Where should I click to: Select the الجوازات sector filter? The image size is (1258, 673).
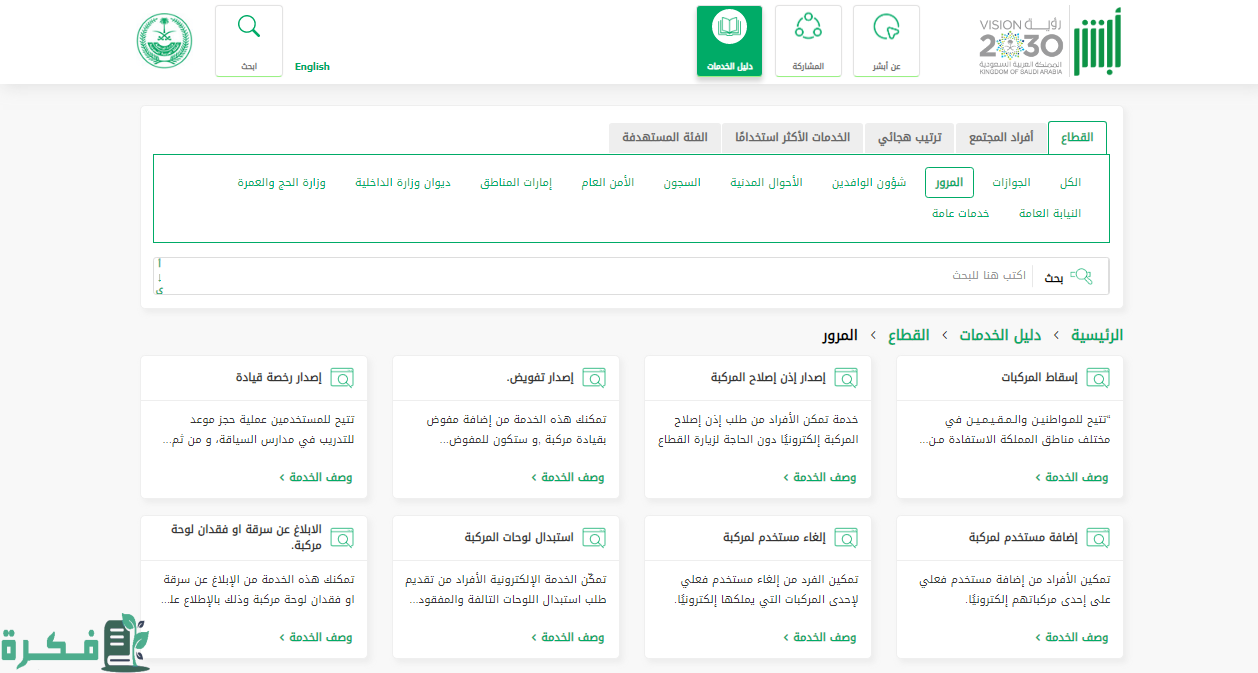click(1011, 183)
